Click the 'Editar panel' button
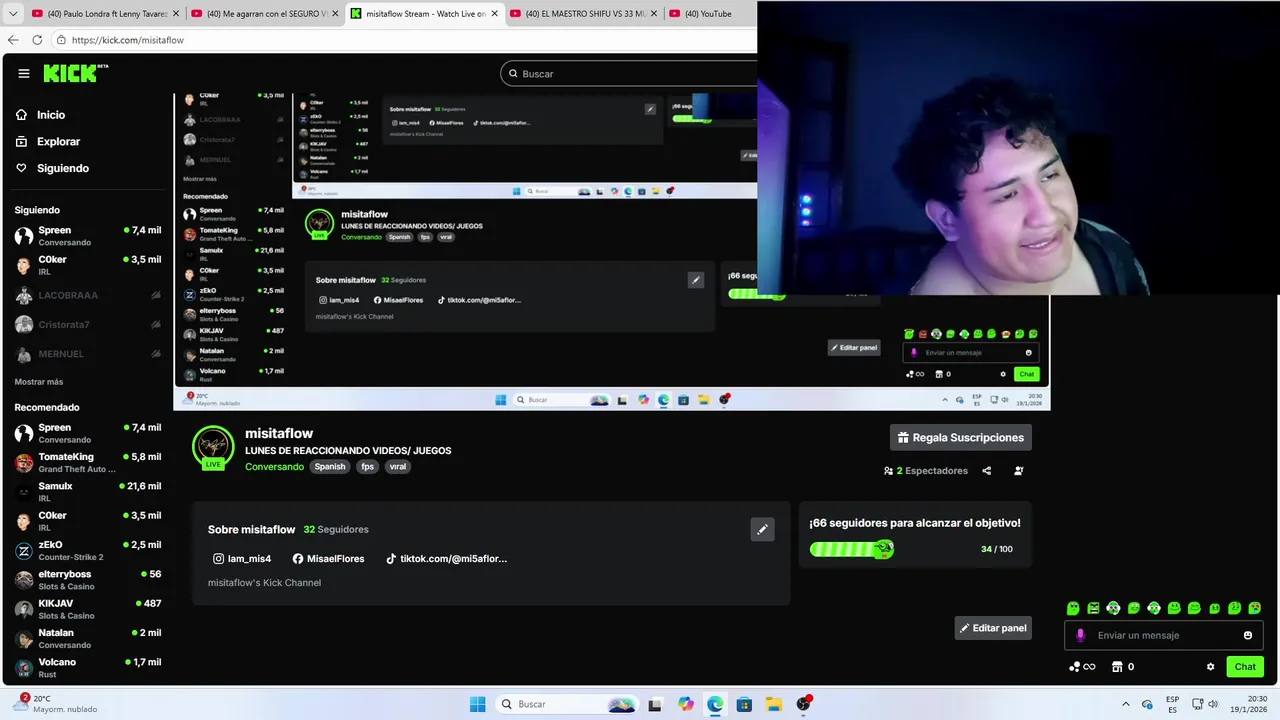1280x720 pixels. click(993, 628)
